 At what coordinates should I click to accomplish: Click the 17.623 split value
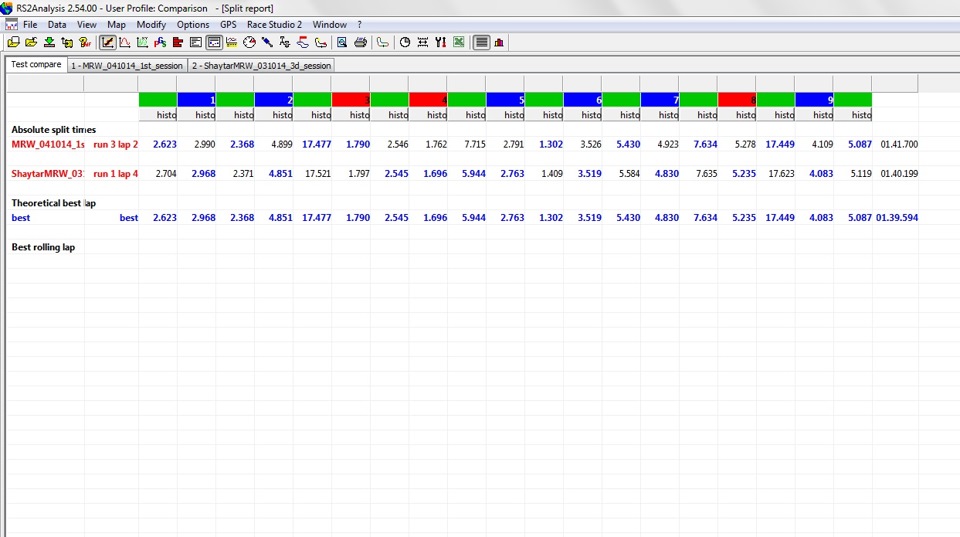click(x=781, y=174)
